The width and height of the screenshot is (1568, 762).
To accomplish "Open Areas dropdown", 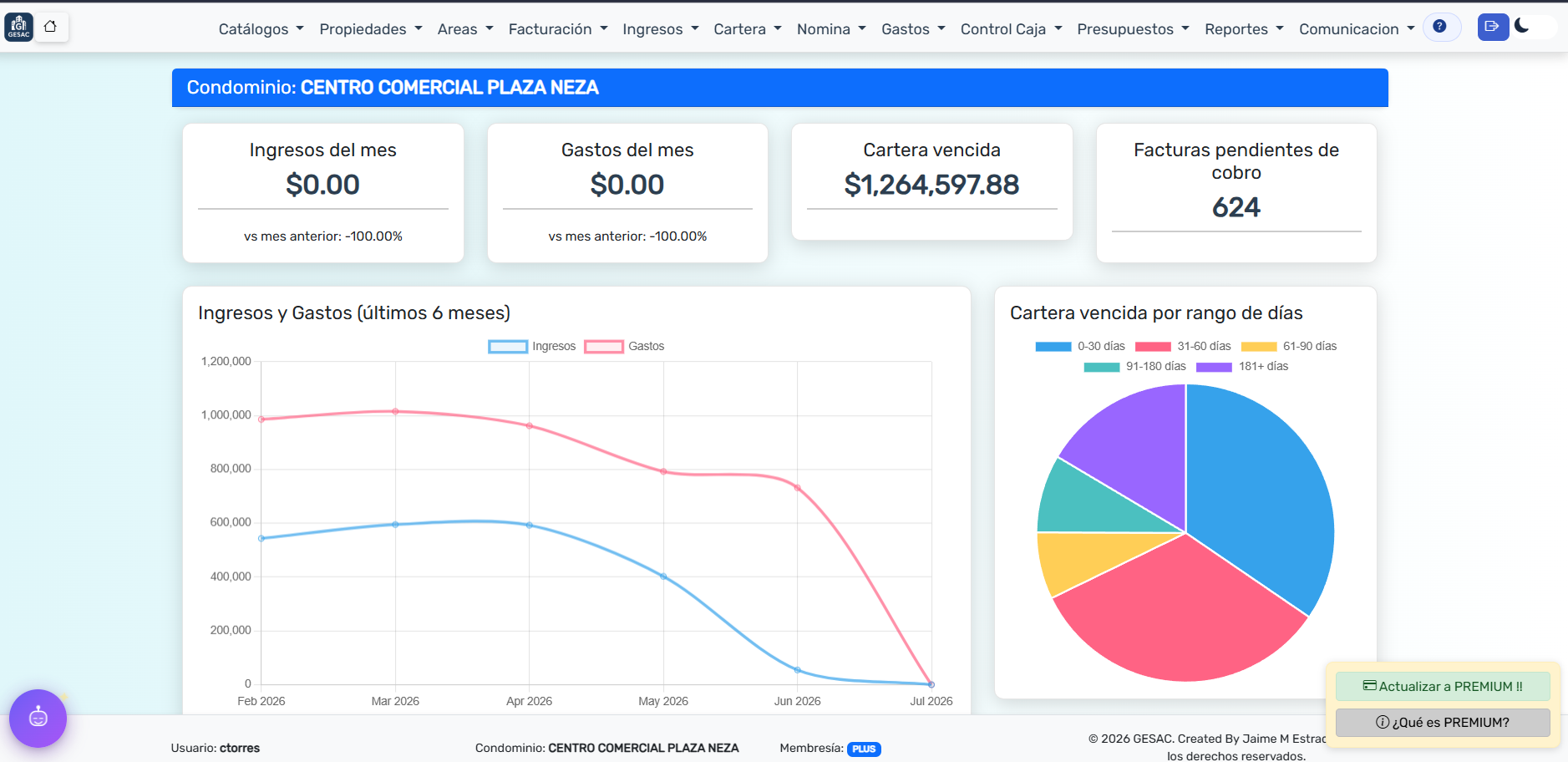I will click(465, 29).
